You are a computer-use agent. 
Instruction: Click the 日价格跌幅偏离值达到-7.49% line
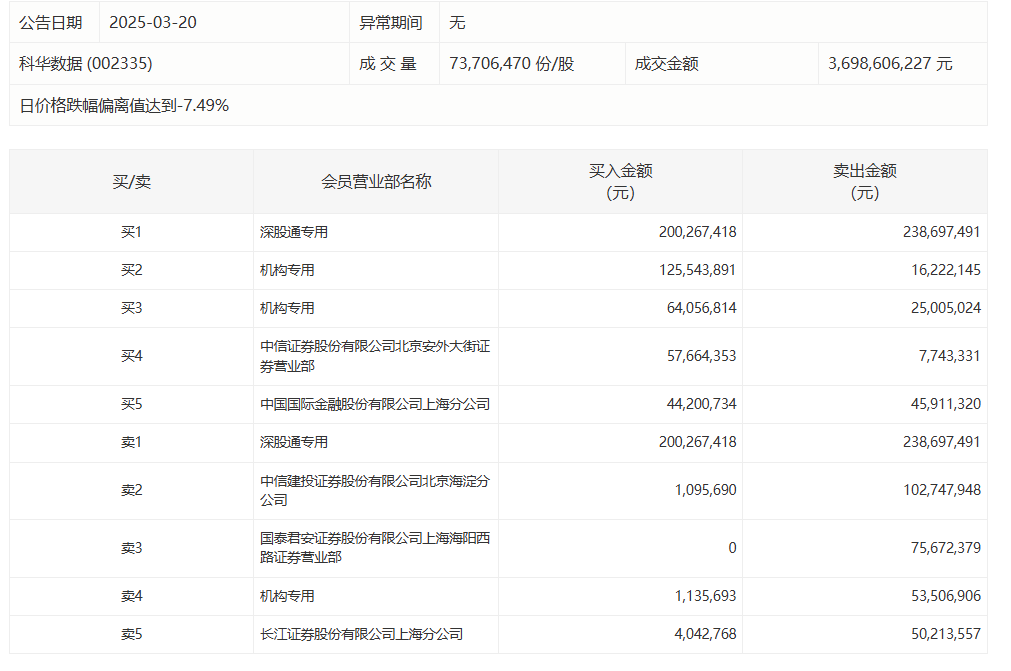coord(124,105)
